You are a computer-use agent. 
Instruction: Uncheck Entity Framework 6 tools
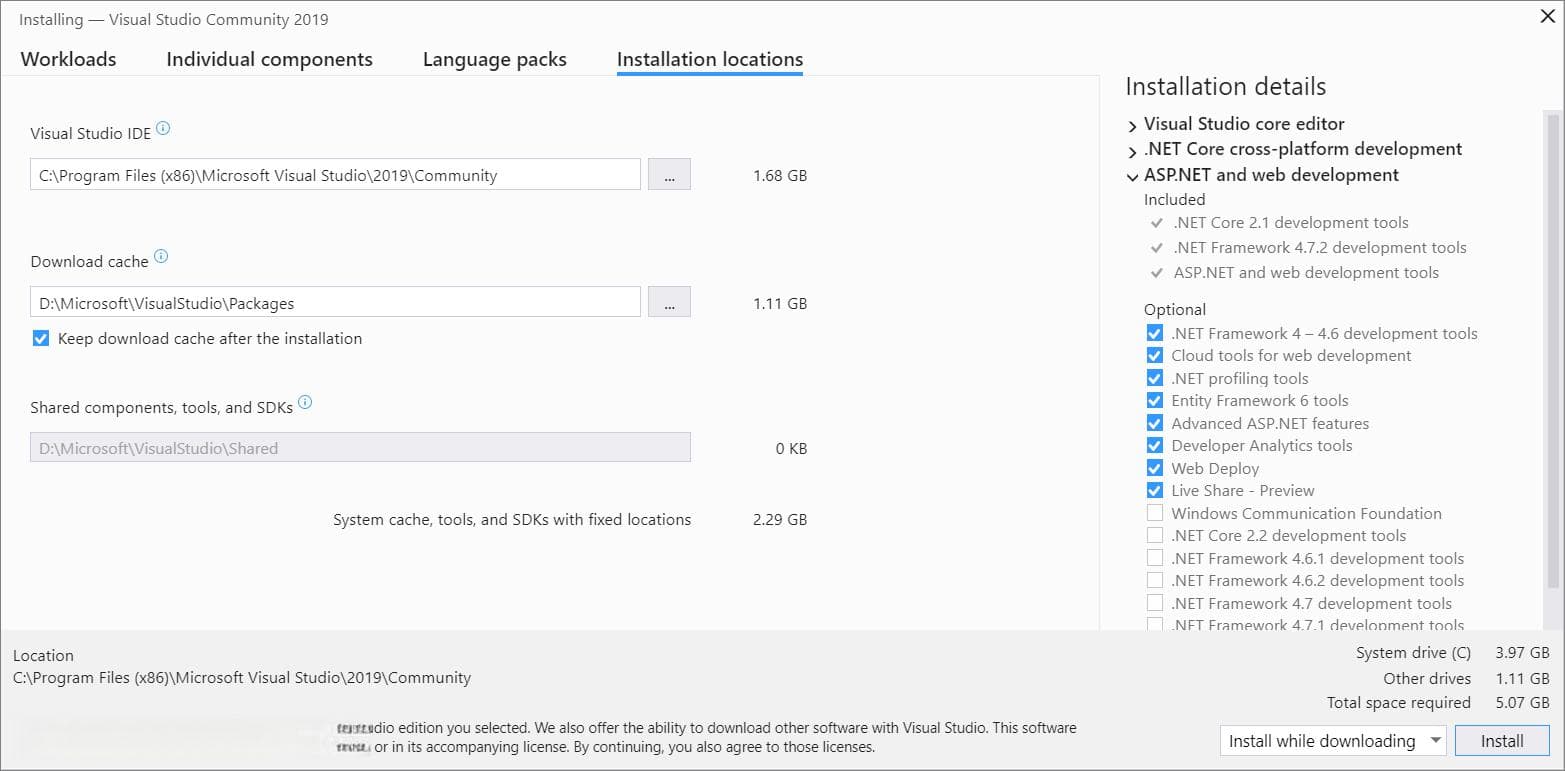click(x=1155, y=400)
